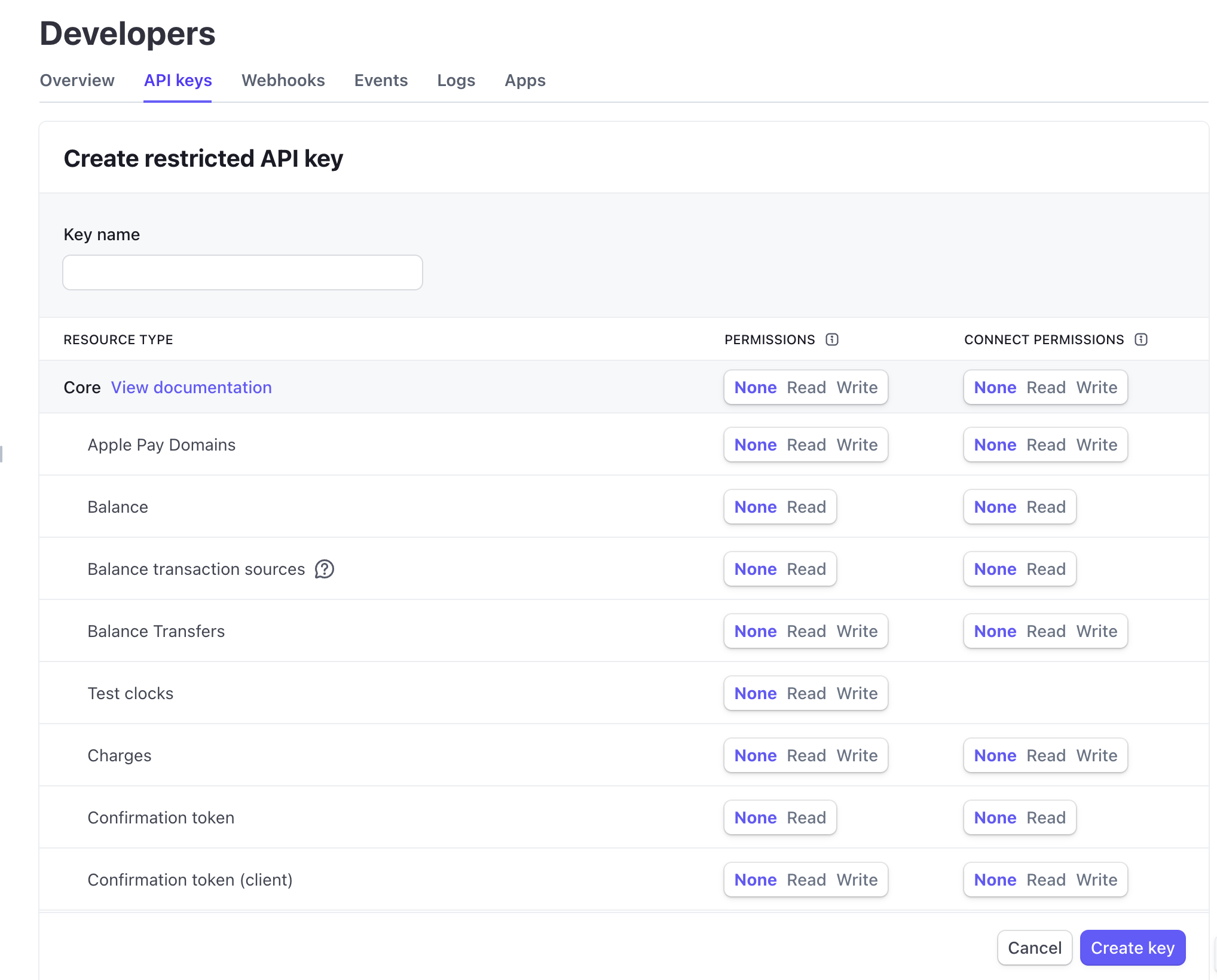Click help icon next to Balance transaction sources
Screen dimensions: 1217x980
325,569
